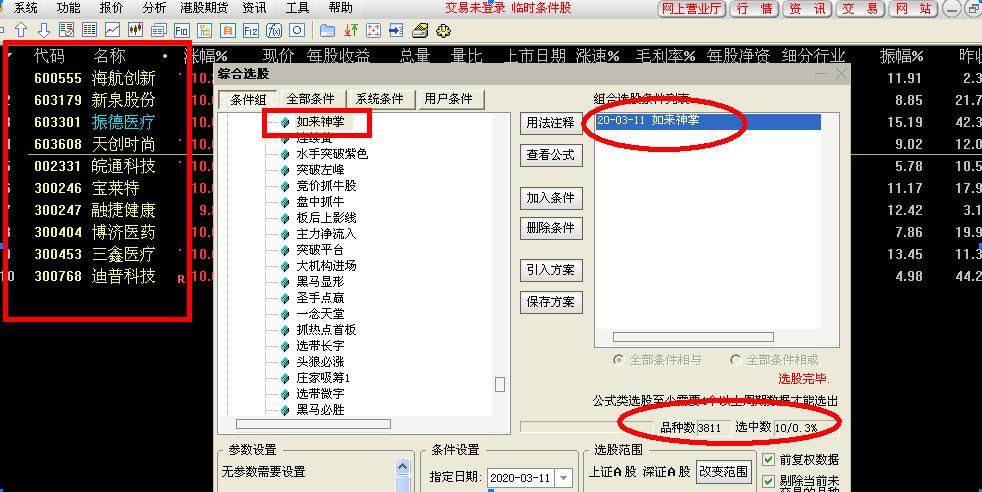Open the candlestick K-line chart icon
Viewport: 982px width, 492px height.
135,30
